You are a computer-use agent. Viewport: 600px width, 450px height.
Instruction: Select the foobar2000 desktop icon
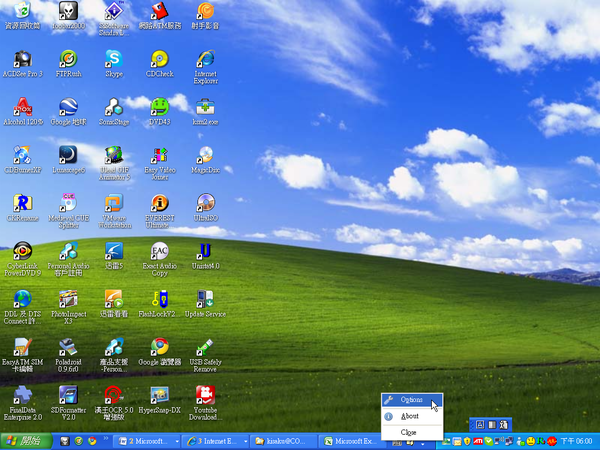[x=68, y=15]
